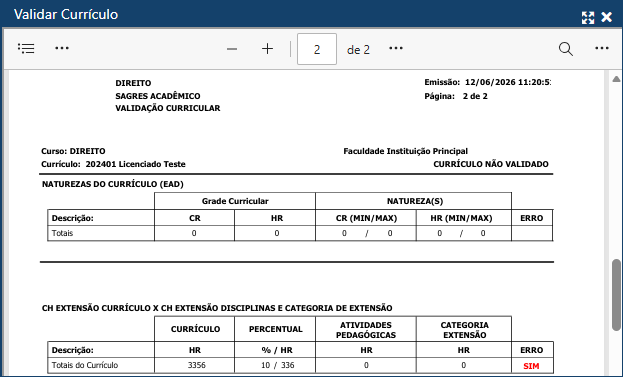Image resolution: width=623 pixels, height=377 pixels.
Task: Close the Validar Currículo dialog
Action: pyautogui.click(x=607, y=17)
